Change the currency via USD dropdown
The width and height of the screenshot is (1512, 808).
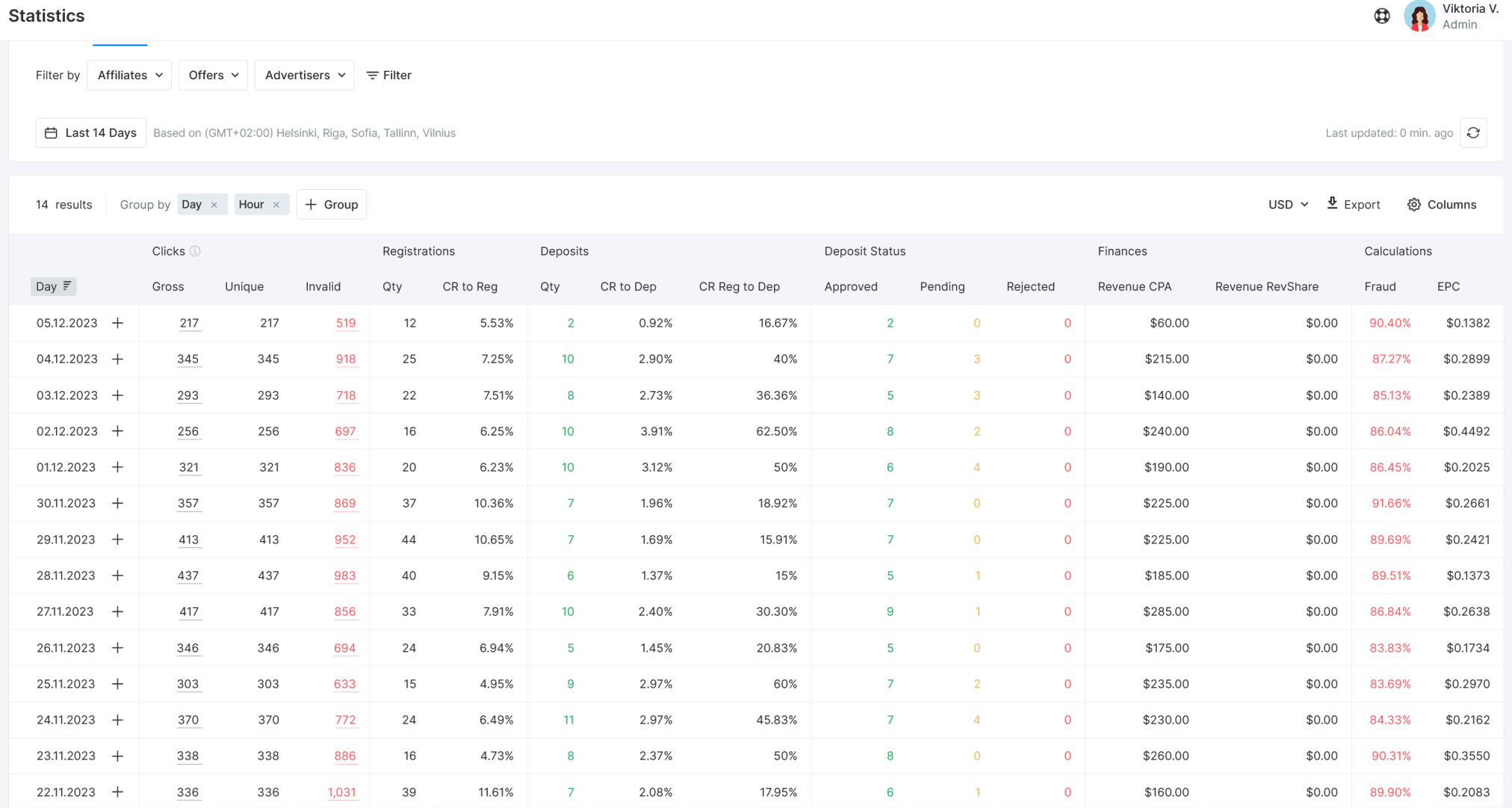point(1287,204)
